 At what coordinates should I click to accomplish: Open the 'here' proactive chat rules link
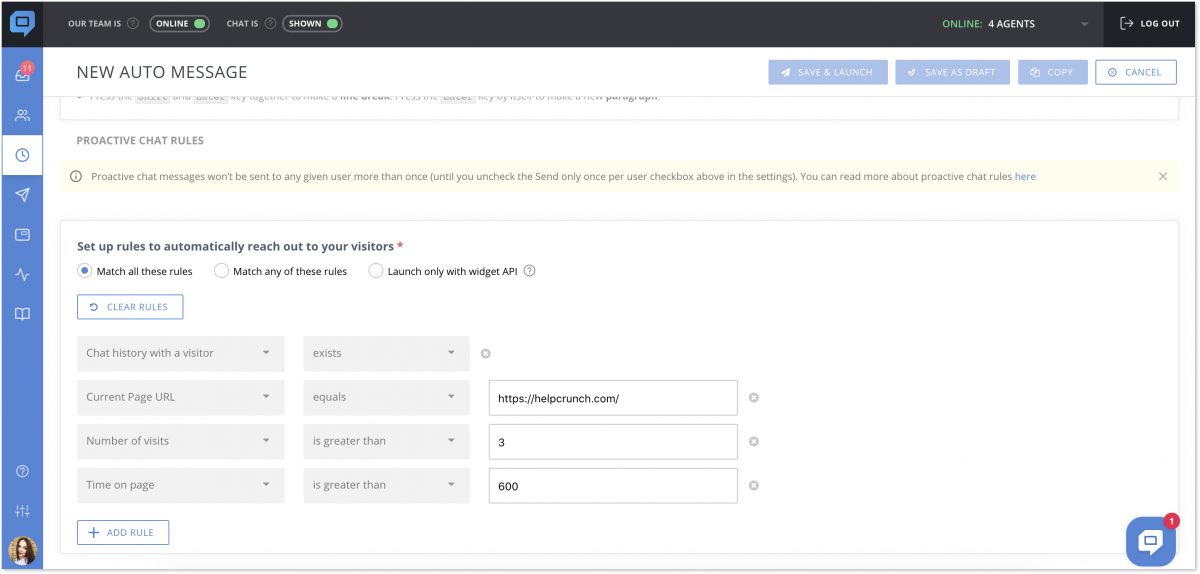1025,177
